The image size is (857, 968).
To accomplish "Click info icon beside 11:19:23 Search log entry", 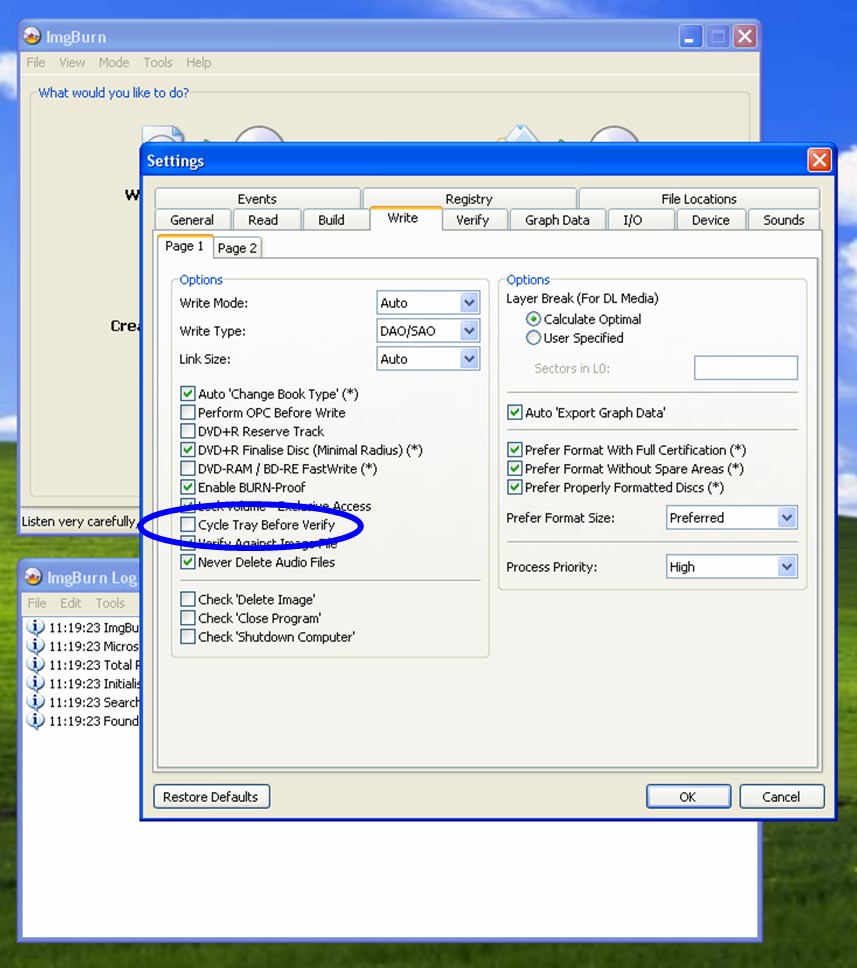I will tap(36, 702).
